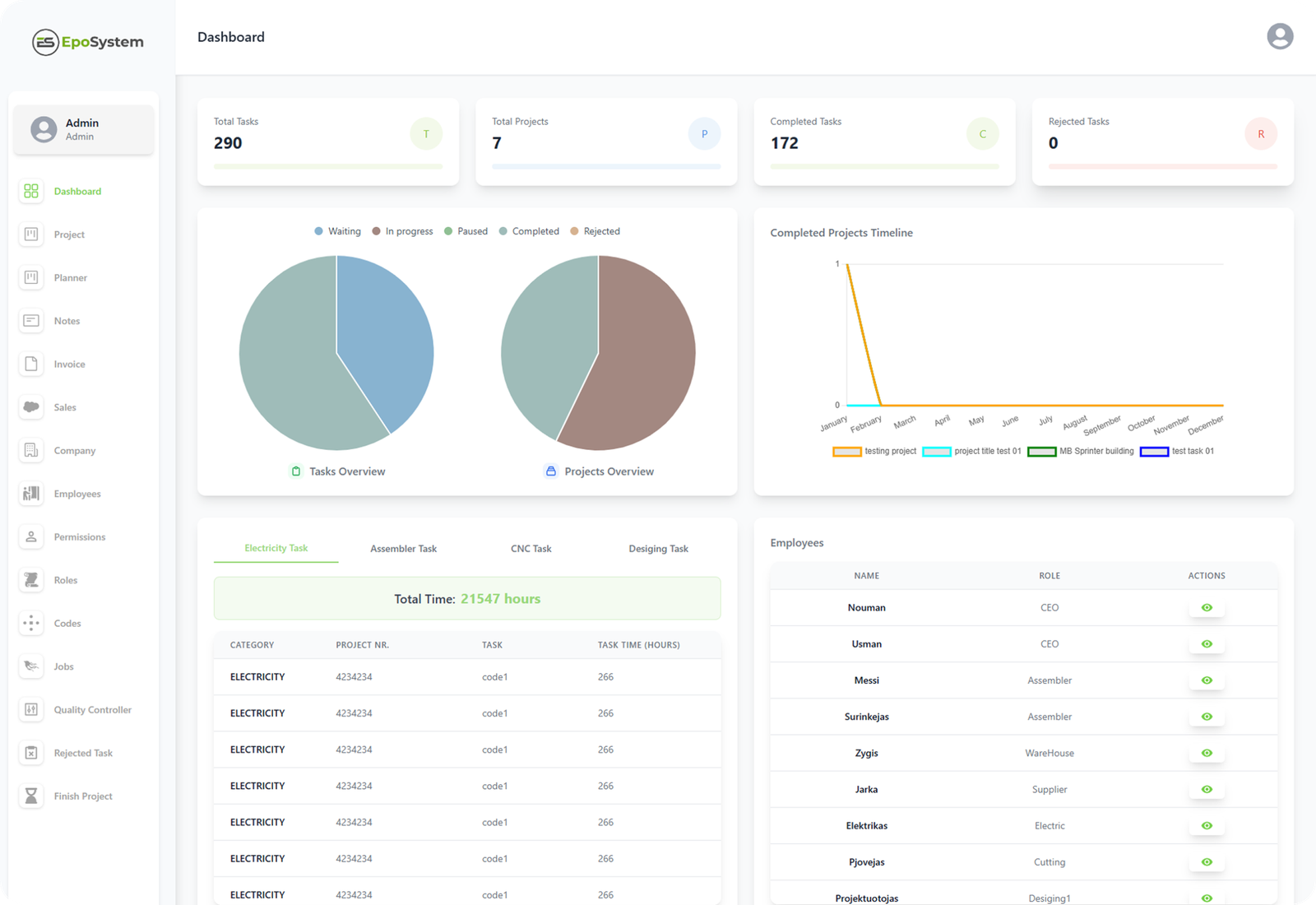Click the Finish Project hourglass icon
The height and width of the screenshot is (905, 1316).
(31, 796)
